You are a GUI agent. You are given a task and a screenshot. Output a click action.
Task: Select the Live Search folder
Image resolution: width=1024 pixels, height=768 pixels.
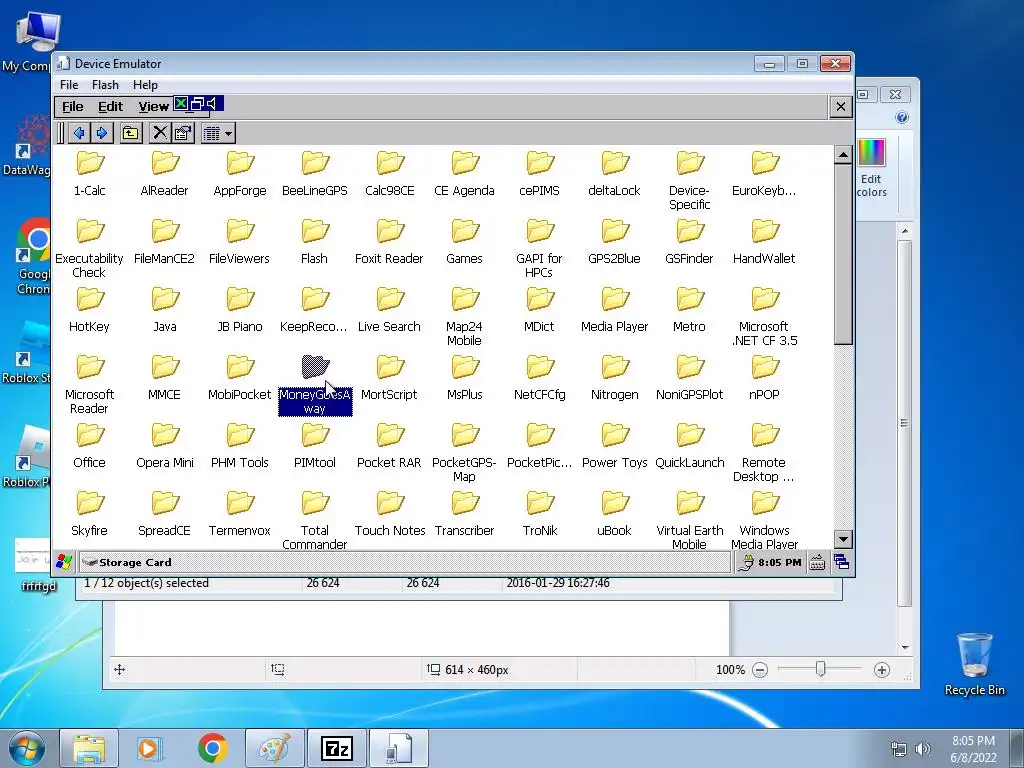(389, 310)
